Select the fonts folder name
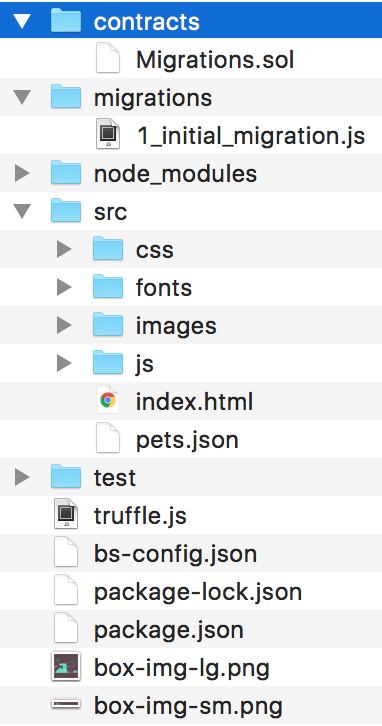The width and height of the screenshot is (382, 726). pos(163,288)
